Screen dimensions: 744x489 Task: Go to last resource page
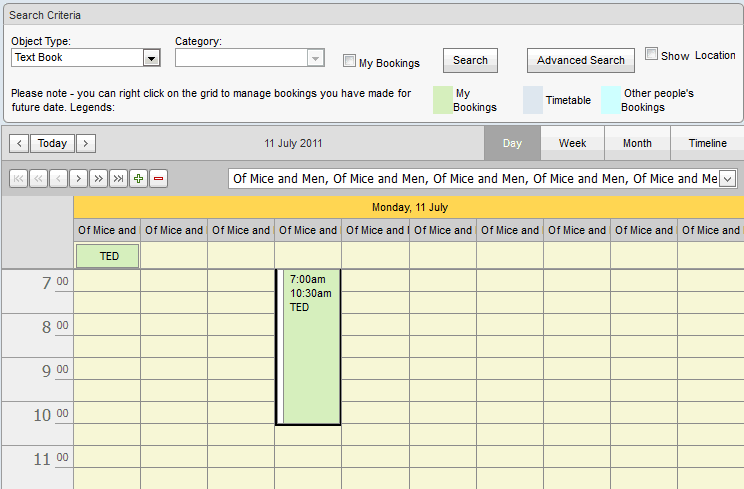pyautogui.click(x=118, y=179)
